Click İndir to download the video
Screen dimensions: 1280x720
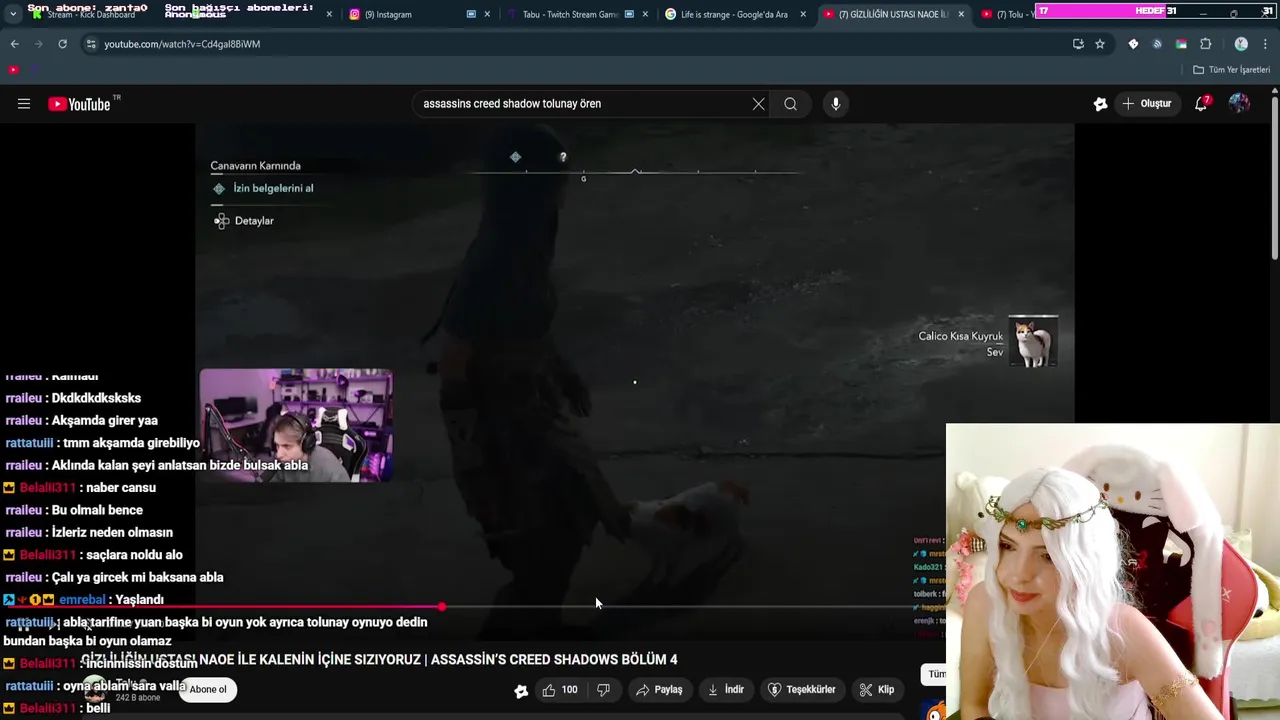[x=726, y=690]
